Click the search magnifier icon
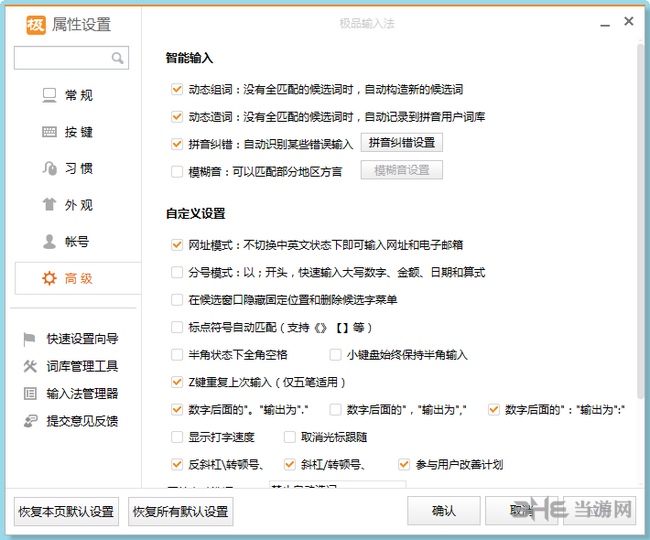Screen dimensions: 650x540 point(117,58)
